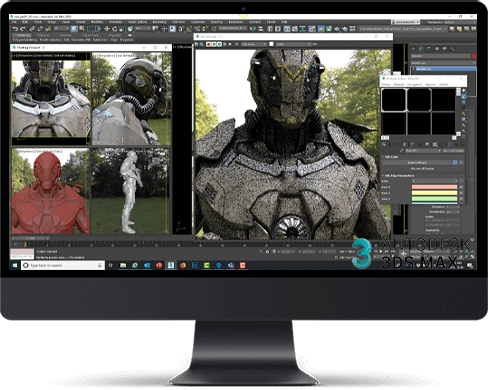488x390 pixels.
Task: Click the Undo arrow in main toolbar
Action: [16, 29]
